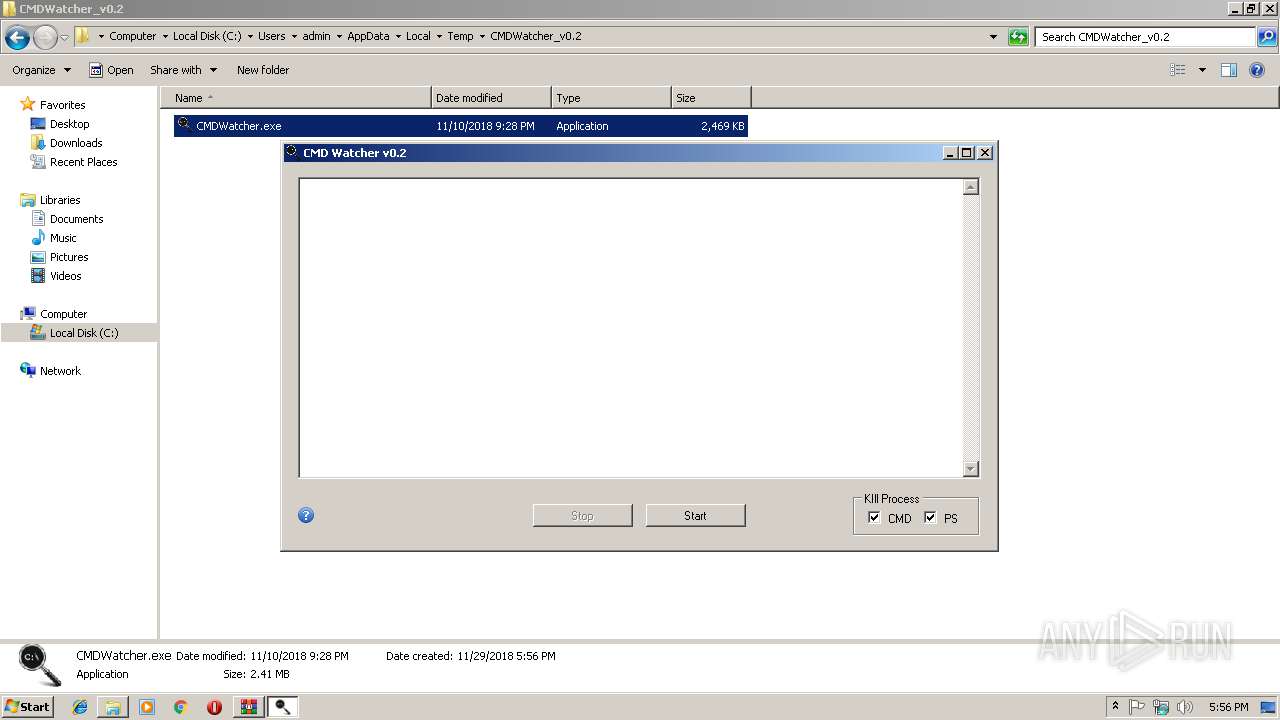Image resolution: width=1280 pixels, height=720 pixels.
Task: Expand the Share with dropdown
Action: [x=183, y=70]
